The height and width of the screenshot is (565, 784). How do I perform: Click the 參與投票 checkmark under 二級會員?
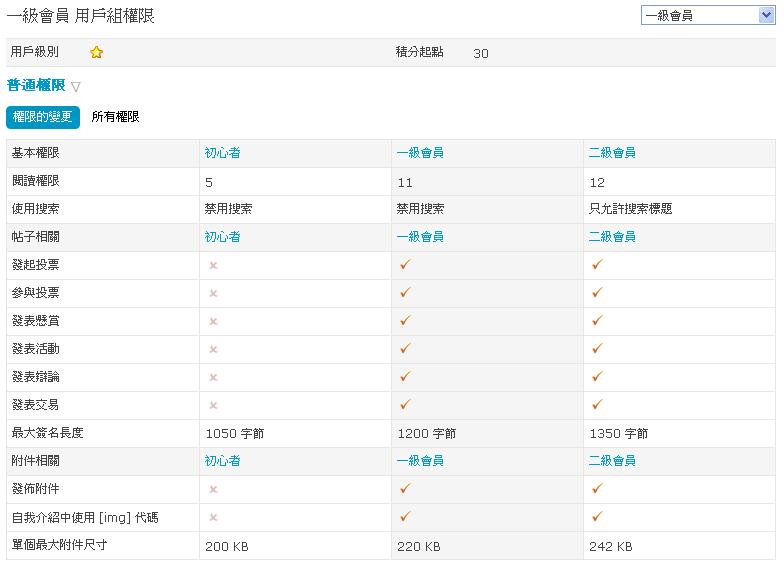point(597,293)
